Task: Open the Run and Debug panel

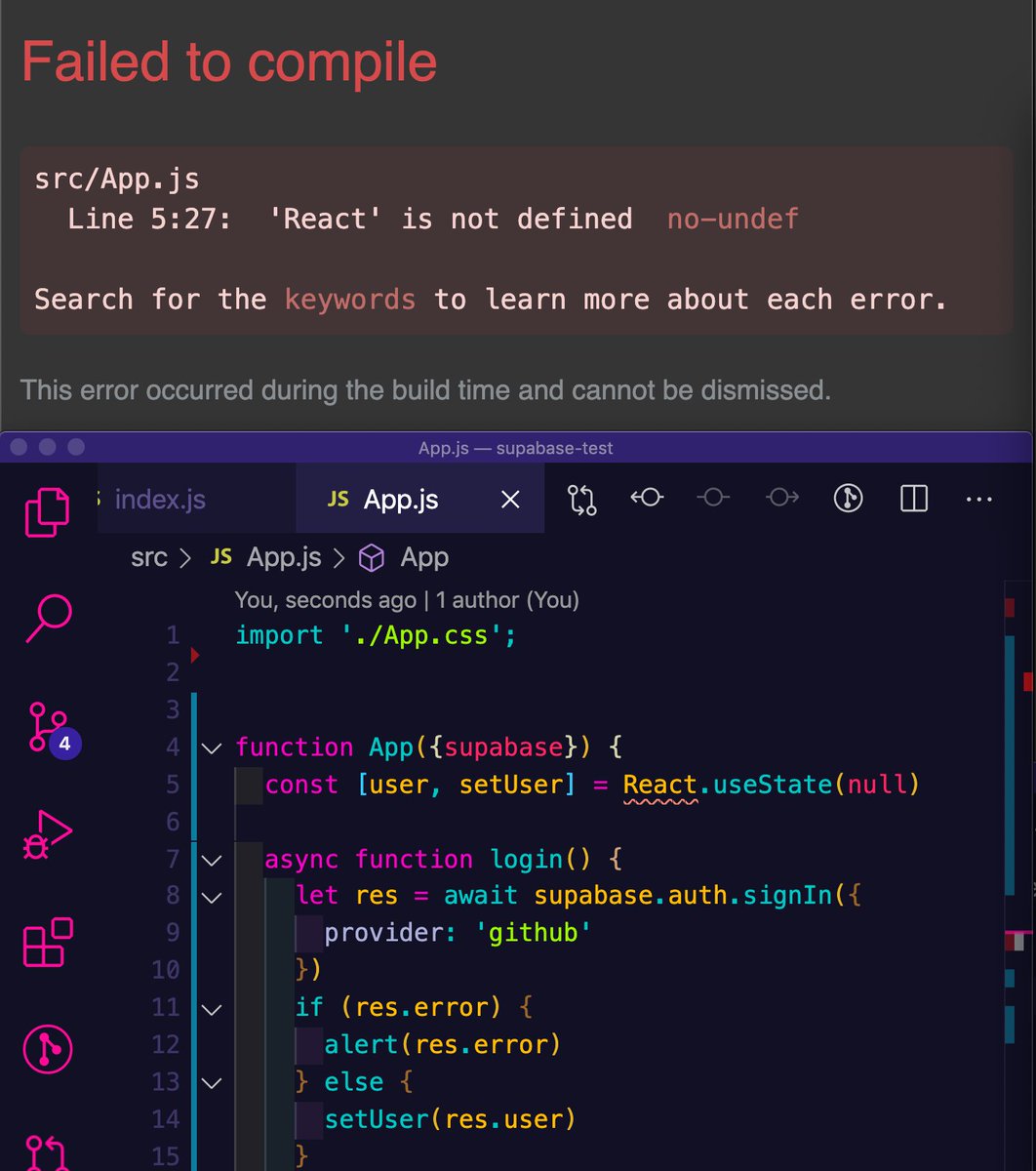Action: coord(48,836)
